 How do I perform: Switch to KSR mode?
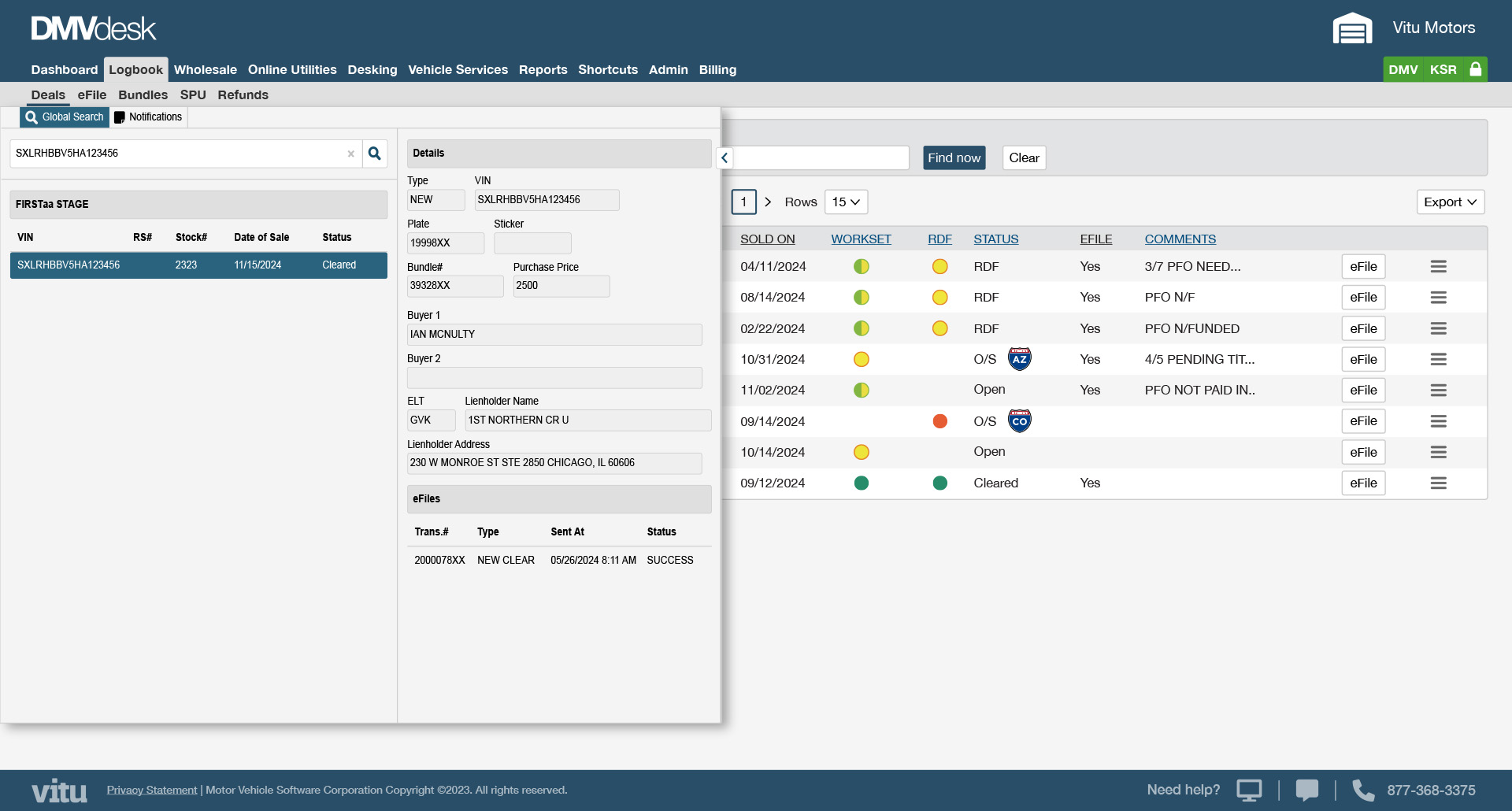1442,69
